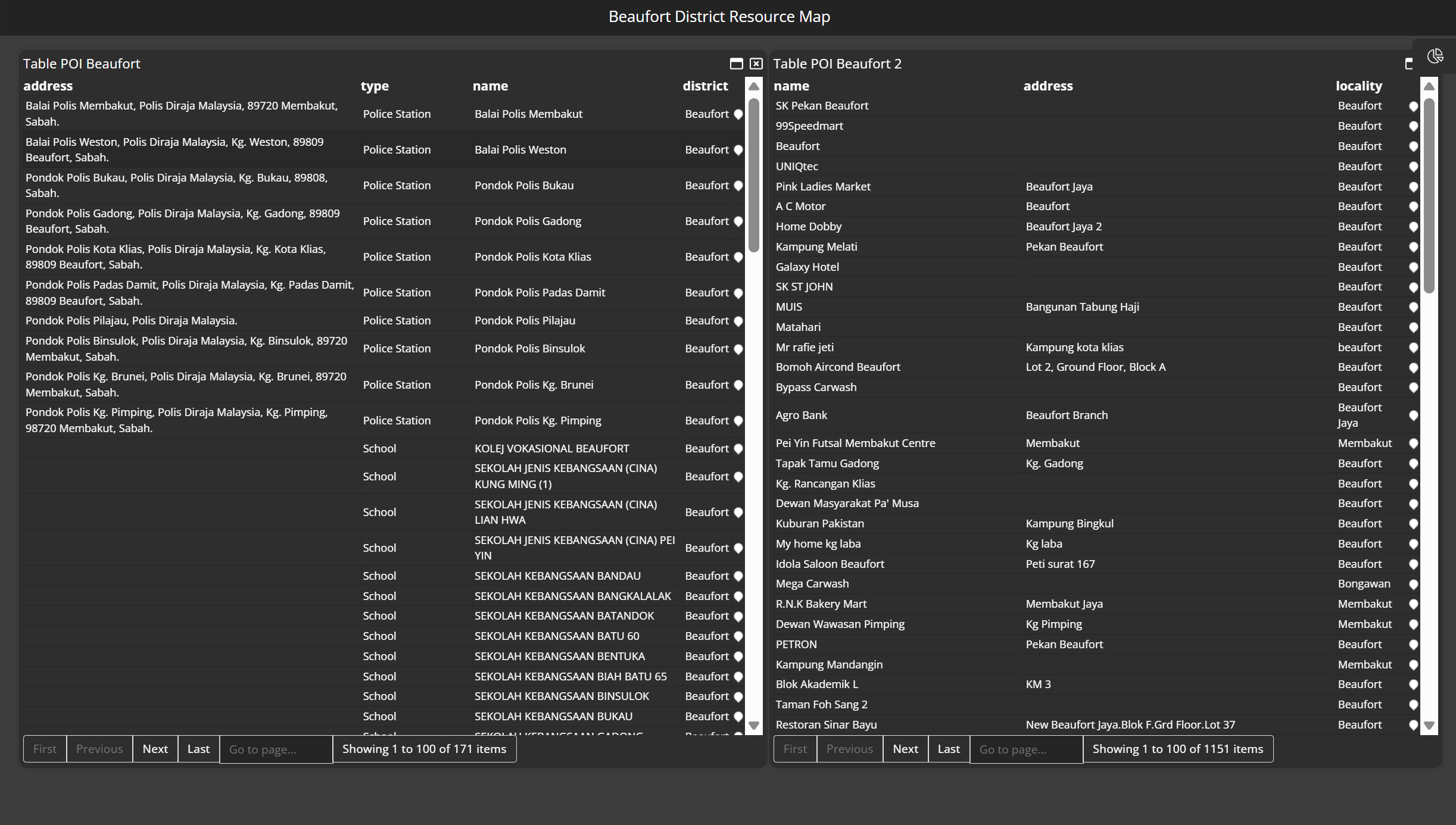
Task: Click location marker for Pondok Polis Bukau
Action: (x=738, y=186)
